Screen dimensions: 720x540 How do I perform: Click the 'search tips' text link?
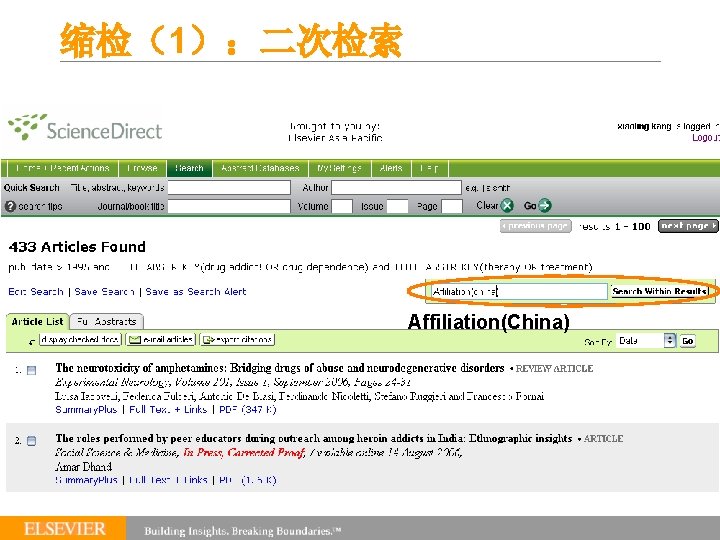point(40,207)
